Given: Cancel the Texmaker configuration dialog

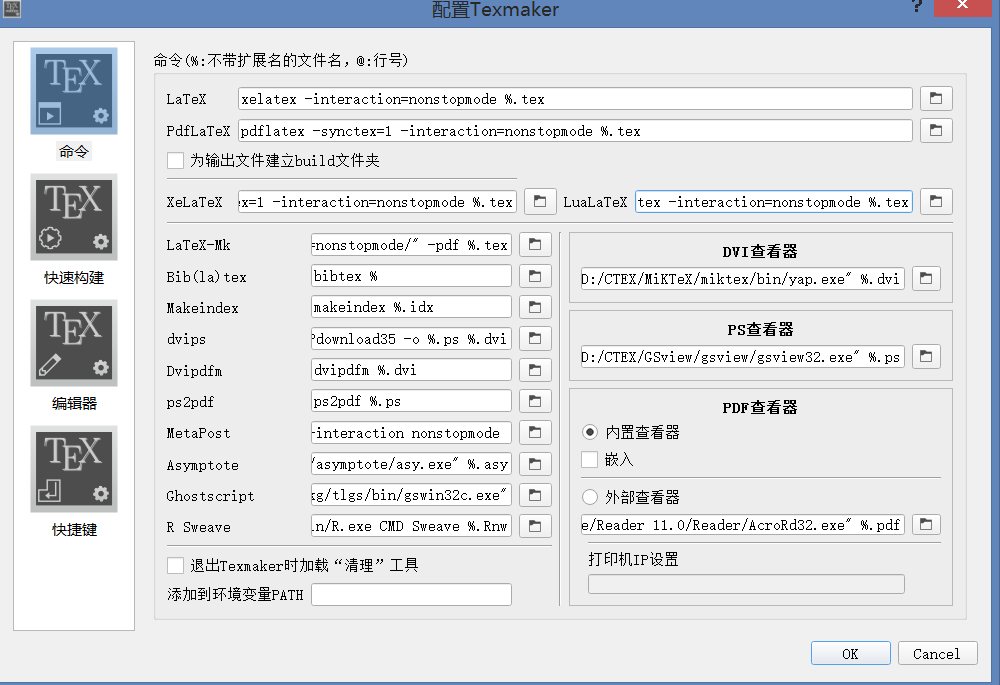Looking at the screenshot, I should tap(937, 654).
